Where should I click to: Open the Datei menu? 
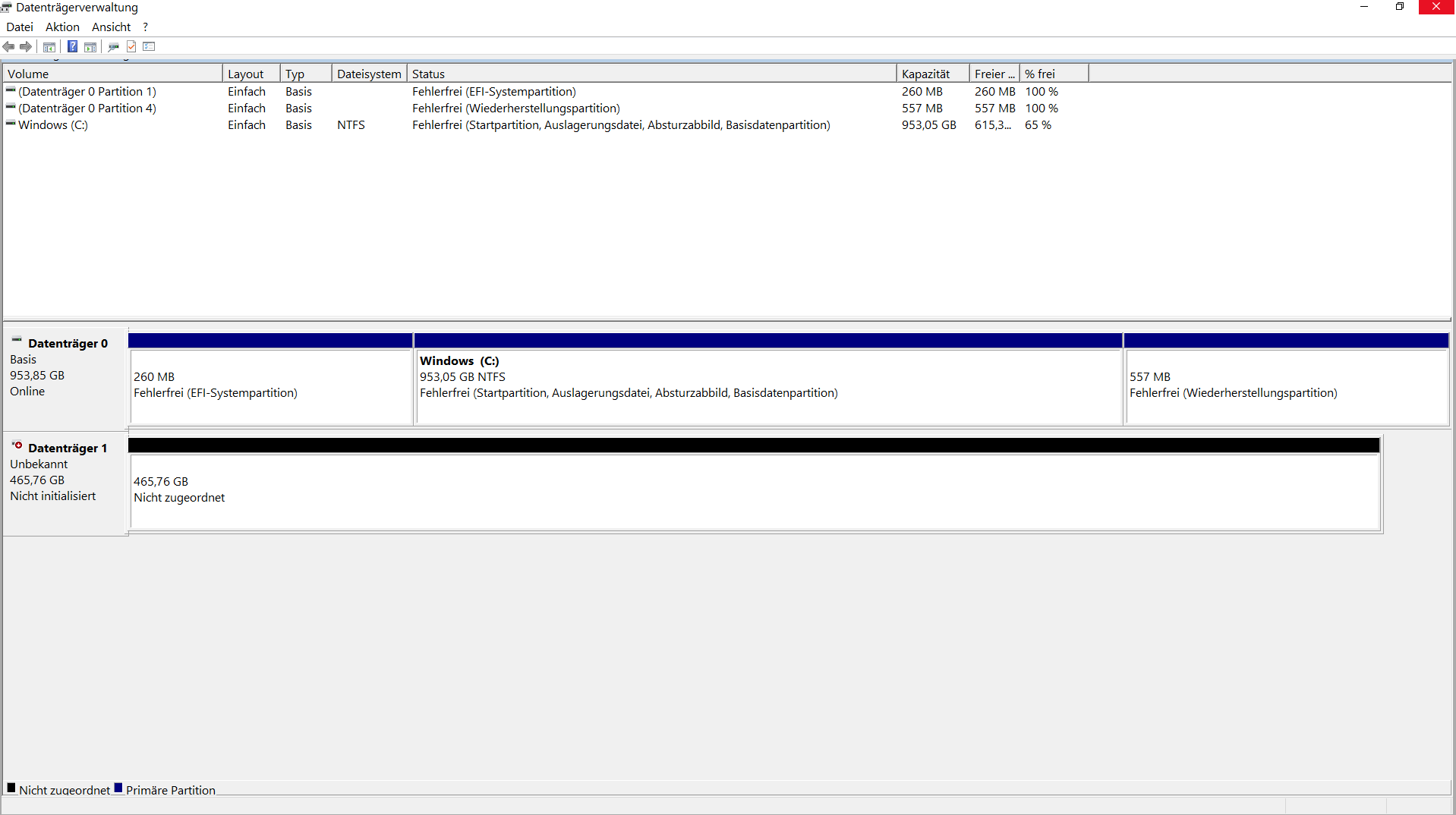[20, 27]
